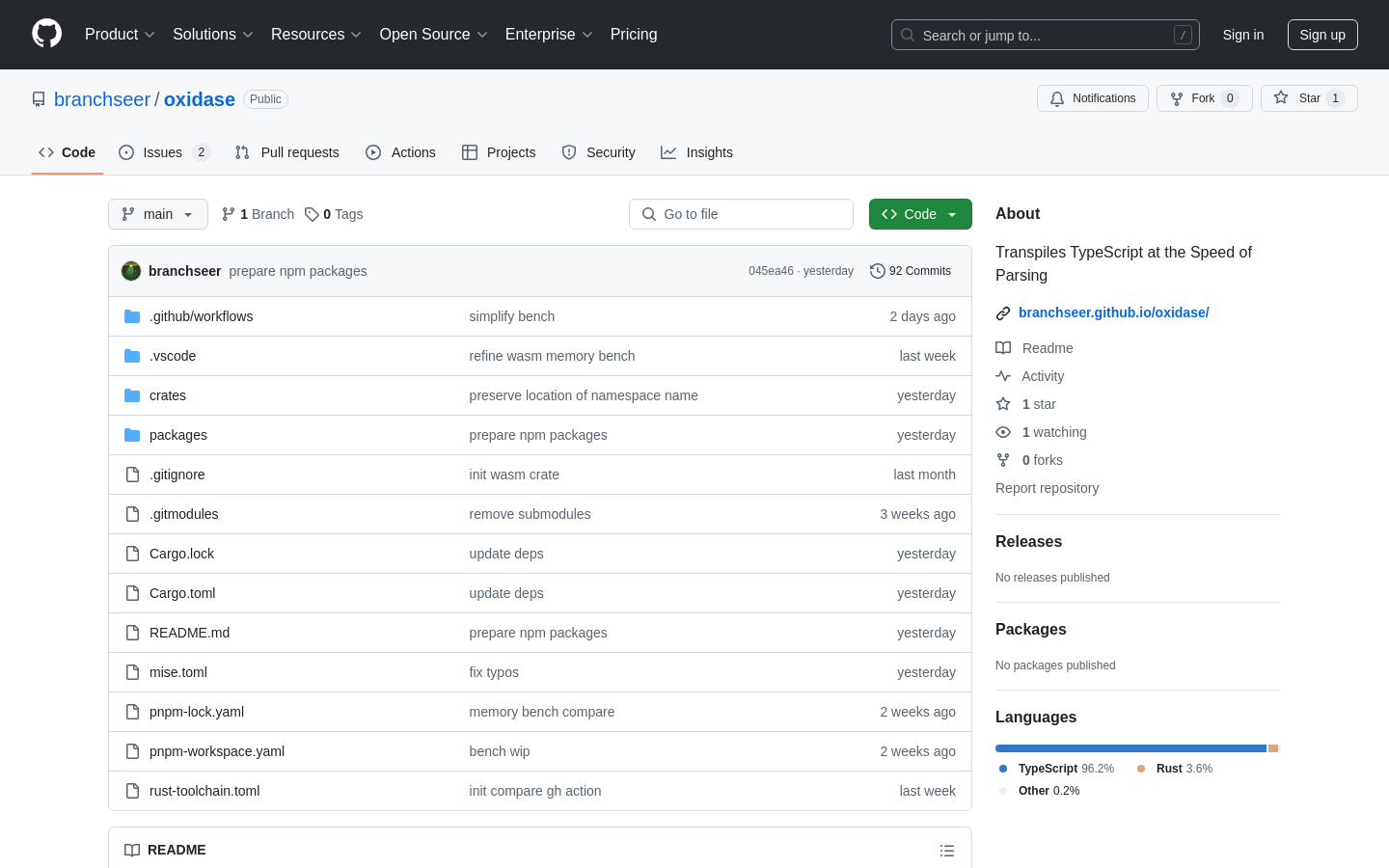Click the README.md file icon
This screenshot has height=868, width=1389.
pyautogui.click(x=132, y=633)
